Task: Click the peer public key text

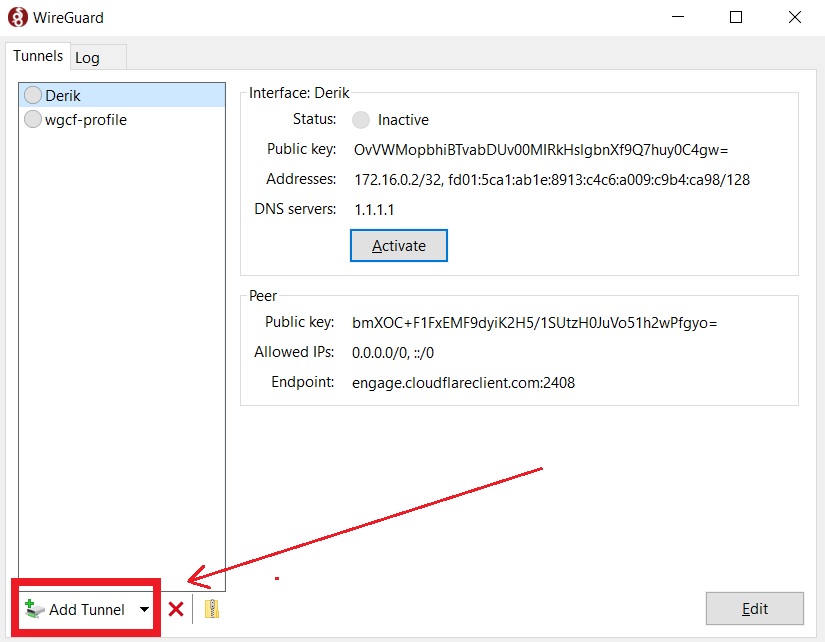Action: pos(534,323)
